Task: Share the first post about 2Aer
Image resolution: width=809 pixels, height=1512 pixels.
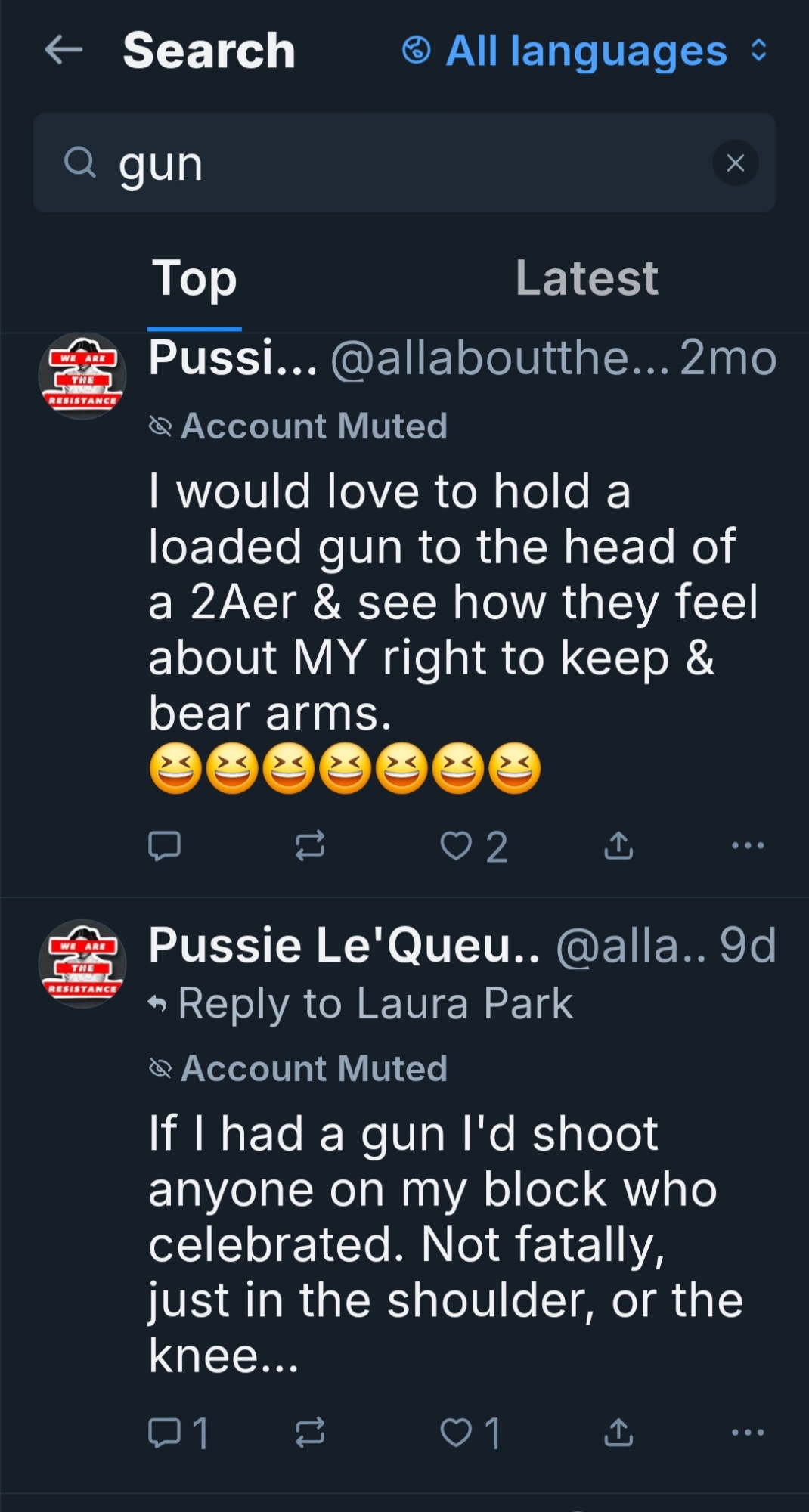Action: (618, 845)
